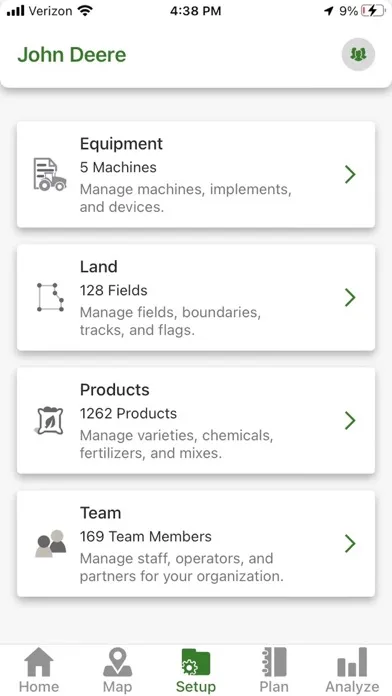Expand Products using its chevron arrow
Viewport: 392px width, 696px height.
point(350,420)
